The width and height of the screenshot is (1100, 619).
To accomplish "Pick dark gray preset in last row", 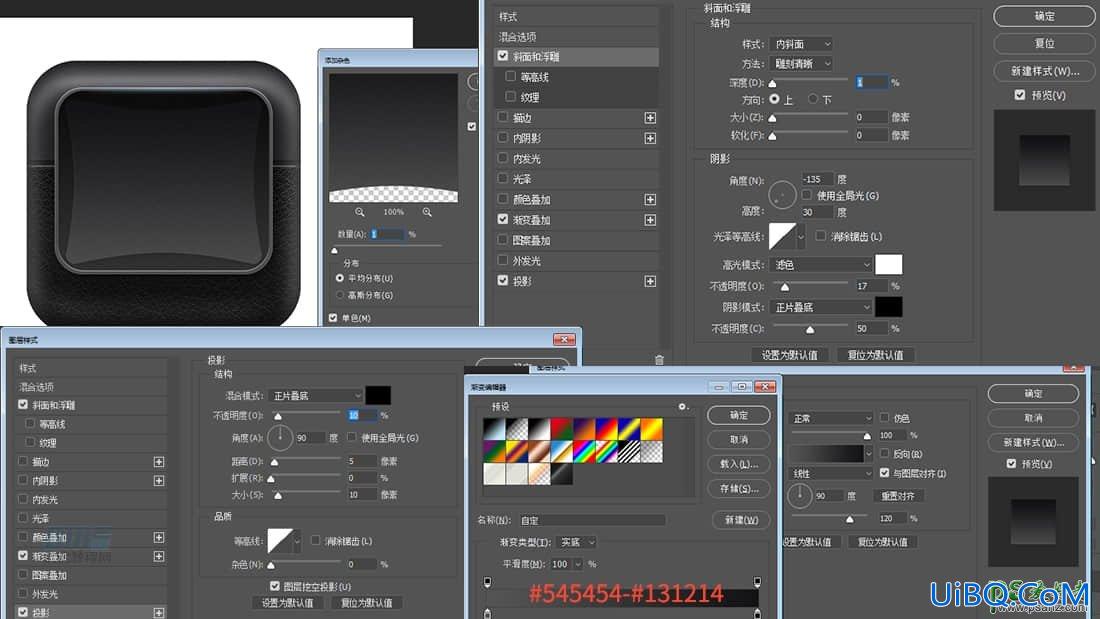I will pos(561,474).
